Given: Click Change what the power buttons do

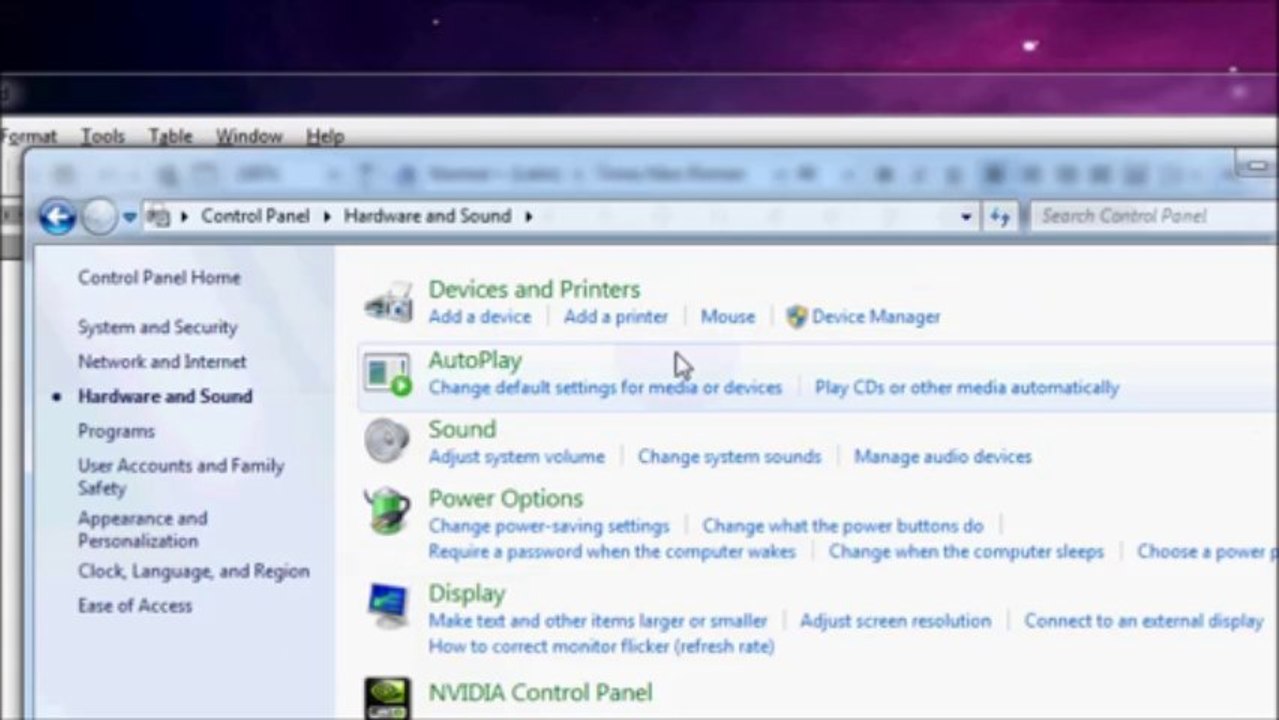Looking at the screenshot, I should [843, 526].
